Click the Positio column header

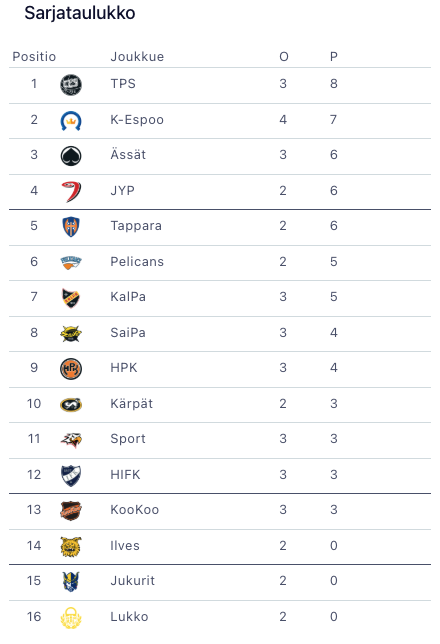34,57
